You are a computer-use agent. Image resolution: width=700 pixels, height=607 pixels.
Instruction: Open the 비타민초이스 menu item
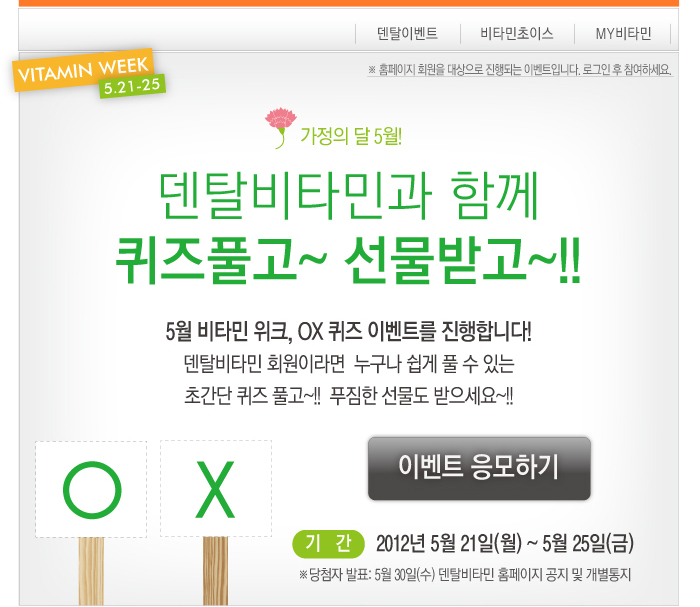pos(517,33)
